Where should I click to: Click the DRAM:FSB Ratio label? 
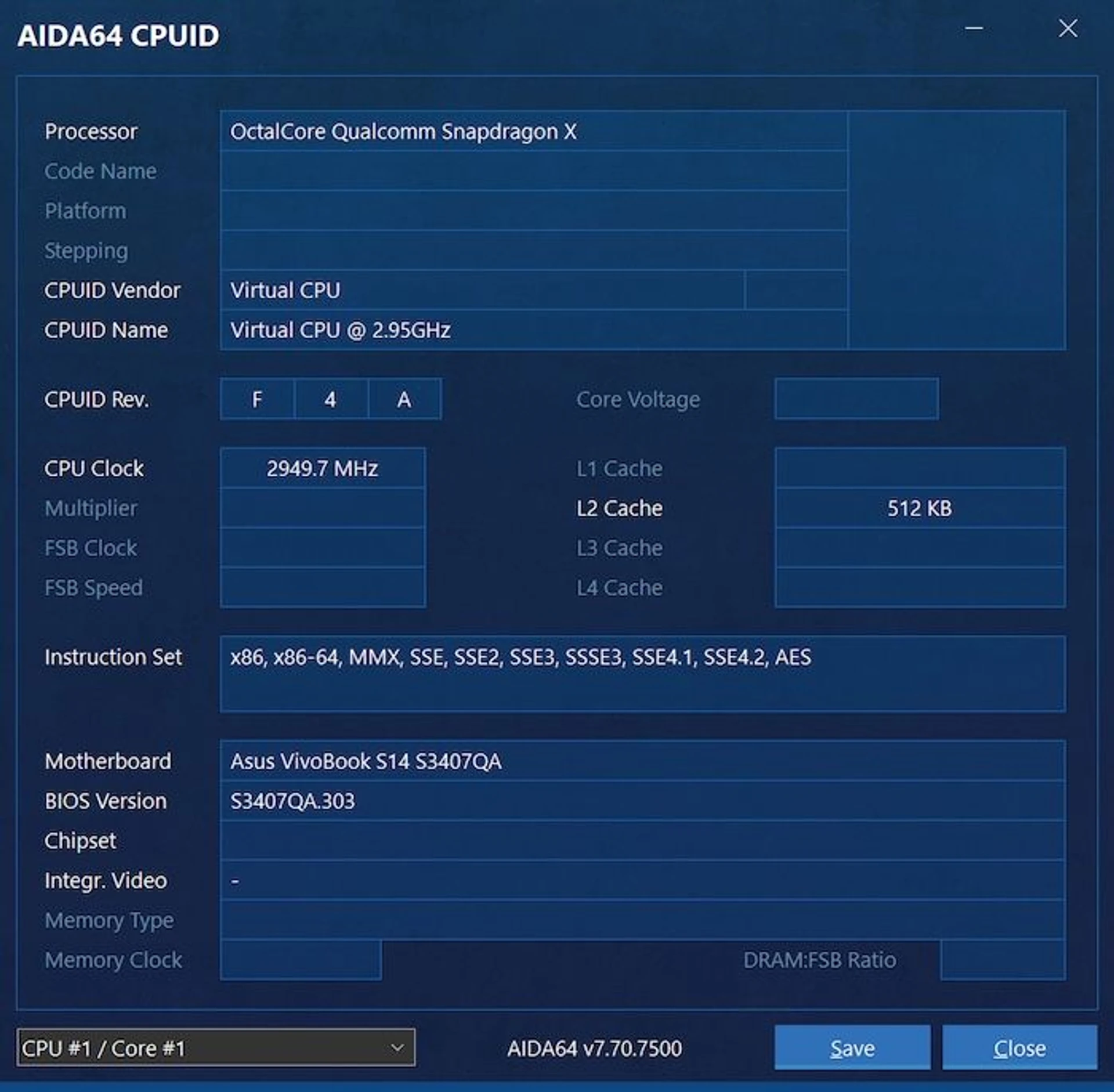coord(820,960)
